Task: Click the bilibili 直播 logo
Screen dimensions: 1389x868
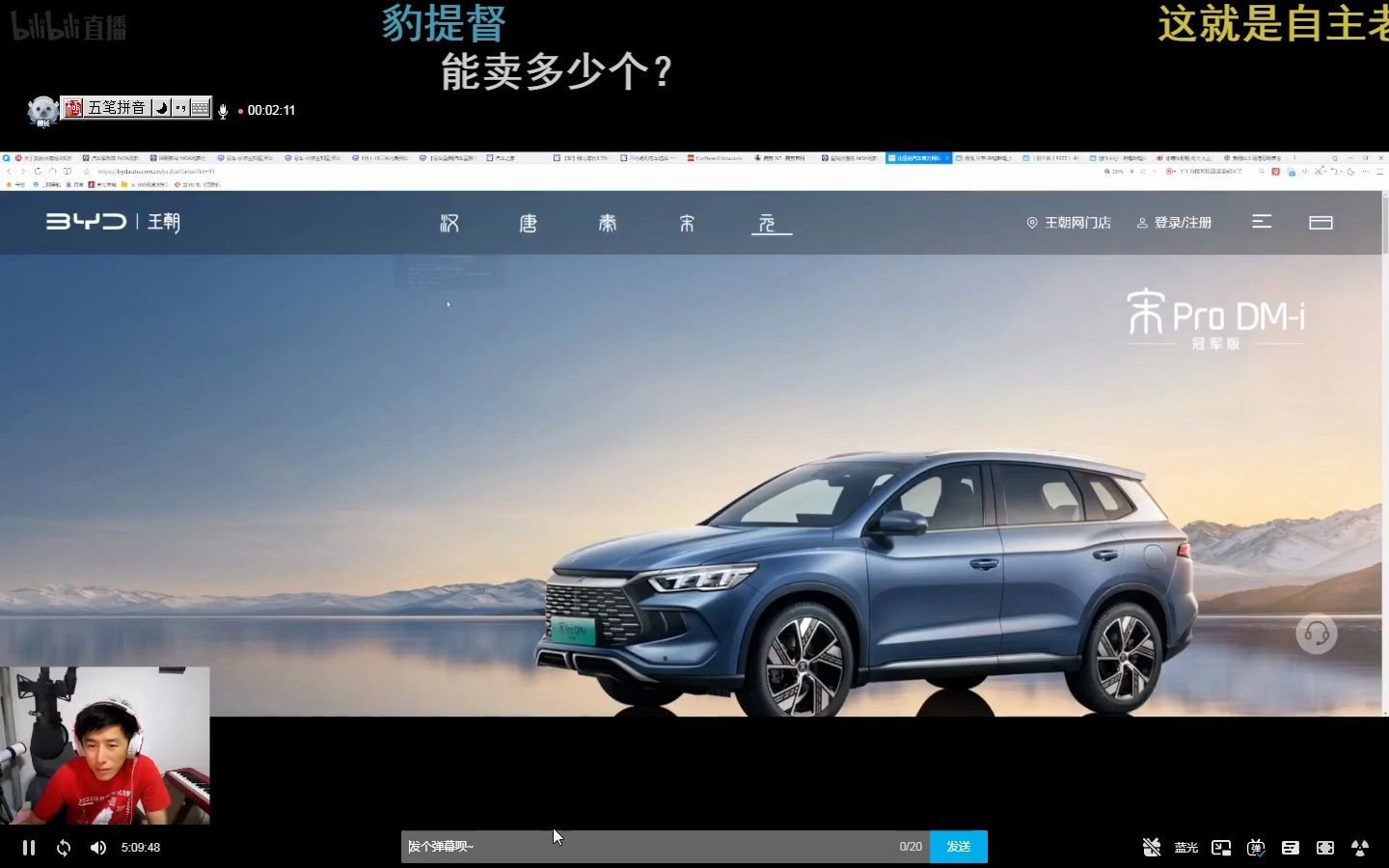Action: click(x=68, y=27)
